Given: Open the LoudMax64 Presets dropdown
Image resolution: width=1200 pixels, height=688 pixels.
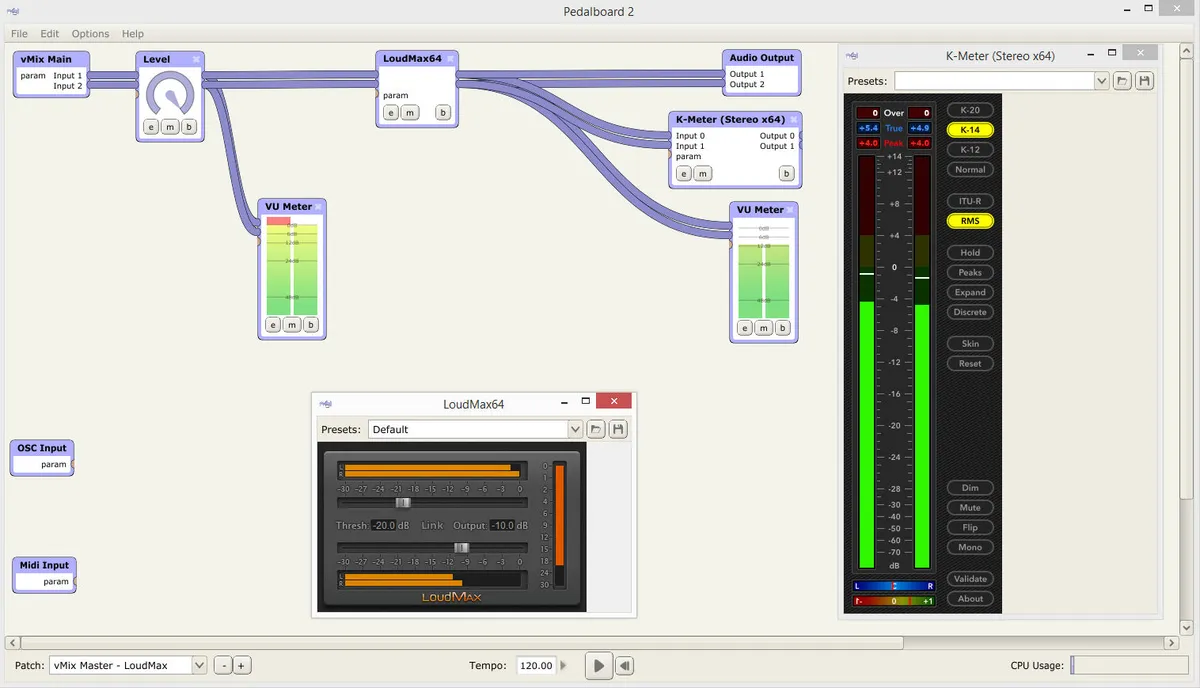Looking at the screenshot, I should point(575,429).
